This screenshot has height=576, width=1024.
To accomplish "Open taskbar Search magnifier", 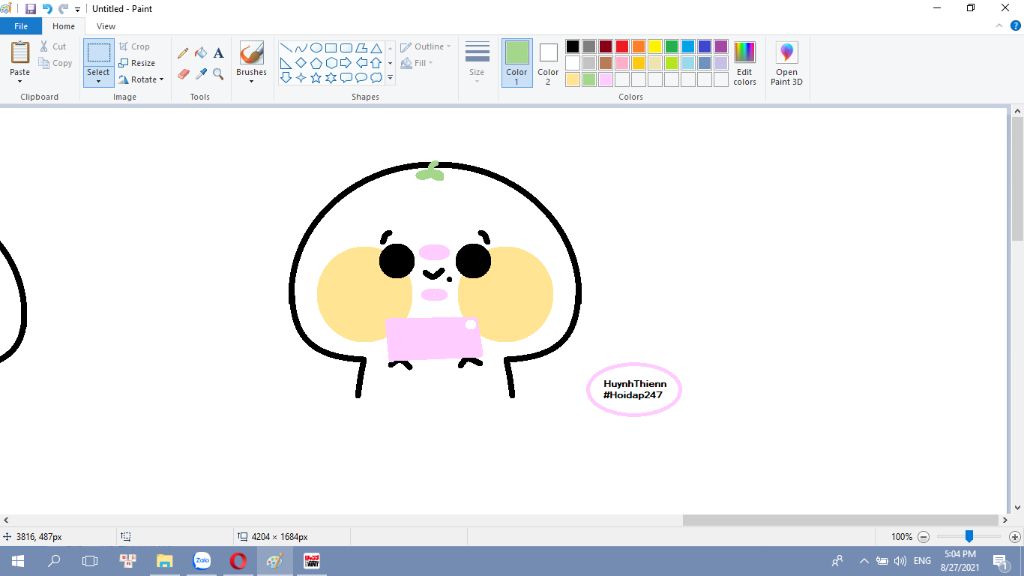I will point(54,561).
